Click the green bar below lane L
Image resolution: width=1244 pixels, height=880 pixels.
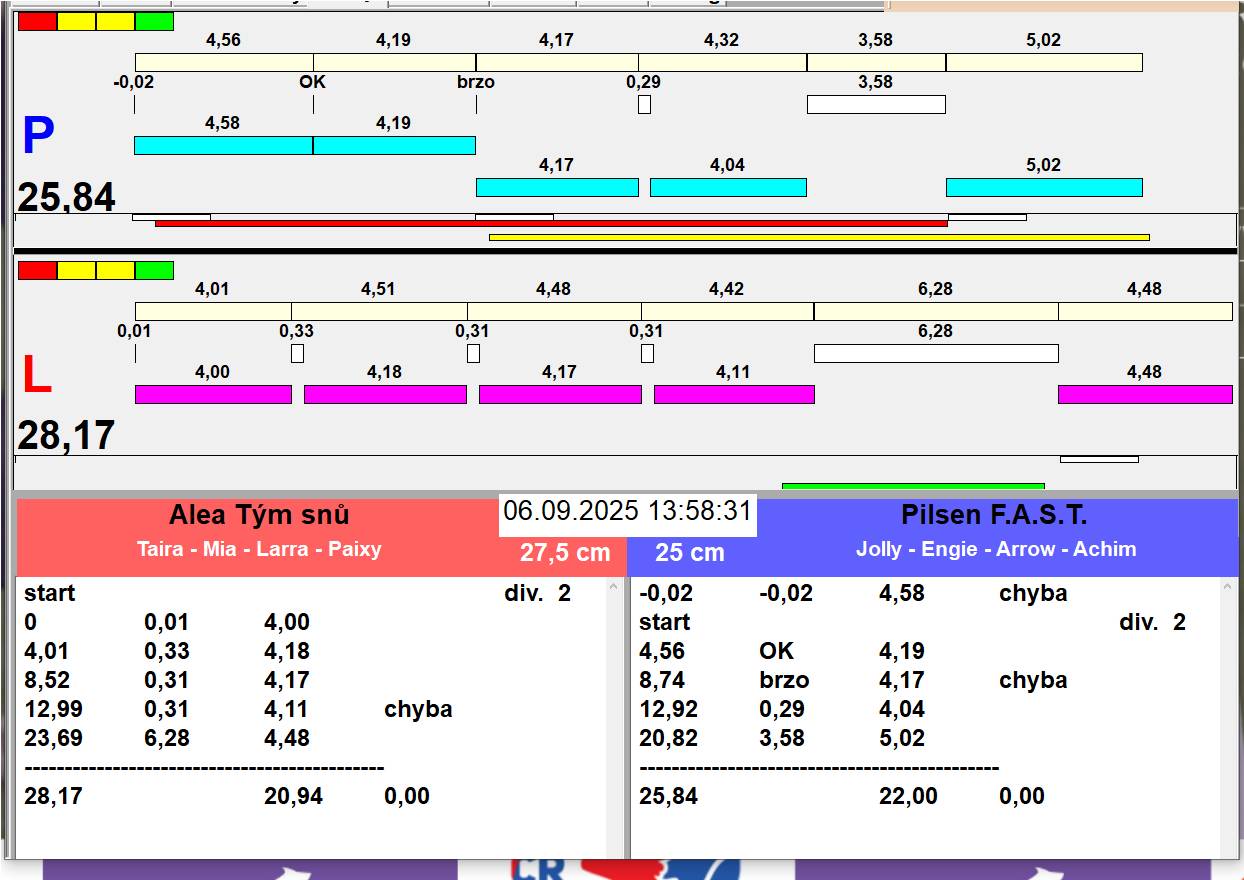pos(913,486)
